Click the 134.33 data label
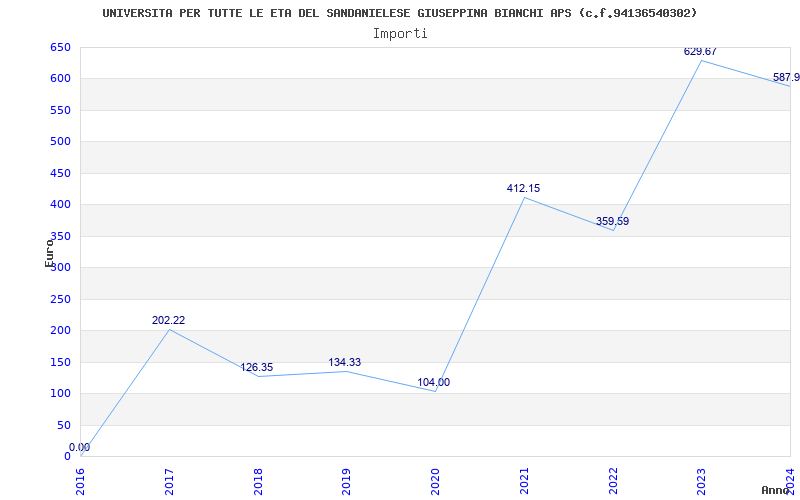 (344, 362)
